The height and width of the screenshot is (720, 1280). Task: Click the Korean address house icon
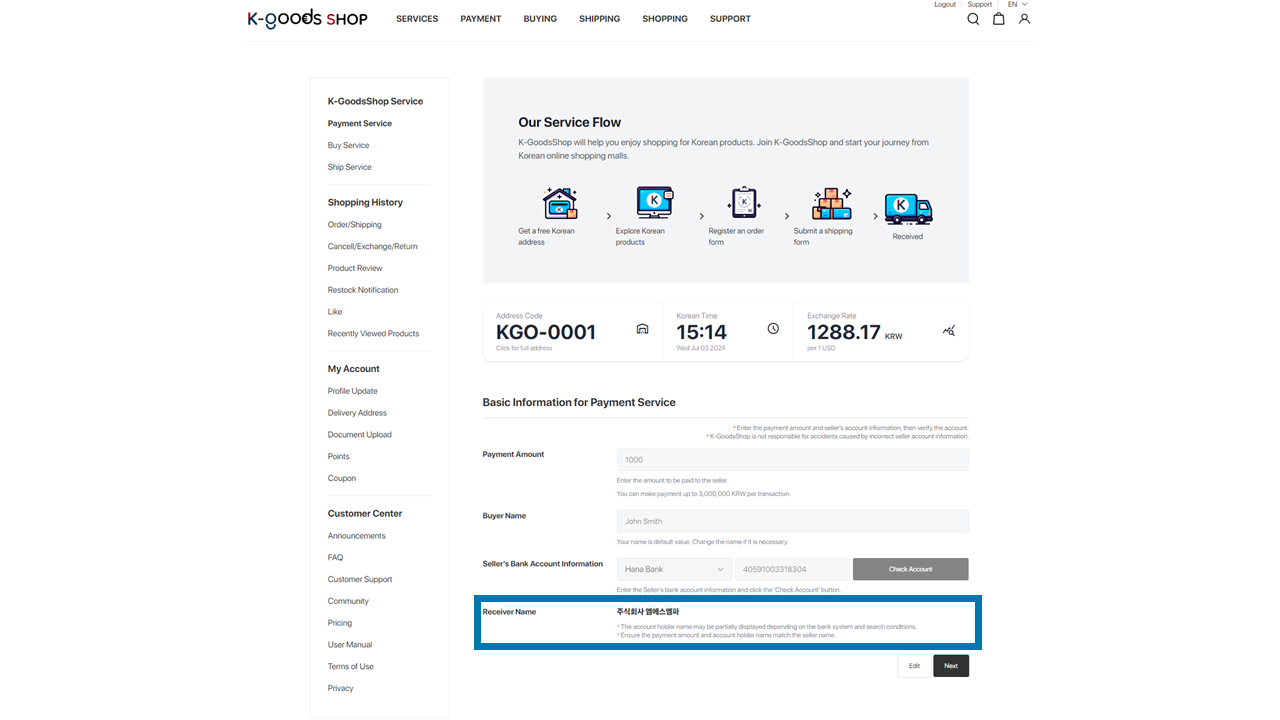coord(560,203)
